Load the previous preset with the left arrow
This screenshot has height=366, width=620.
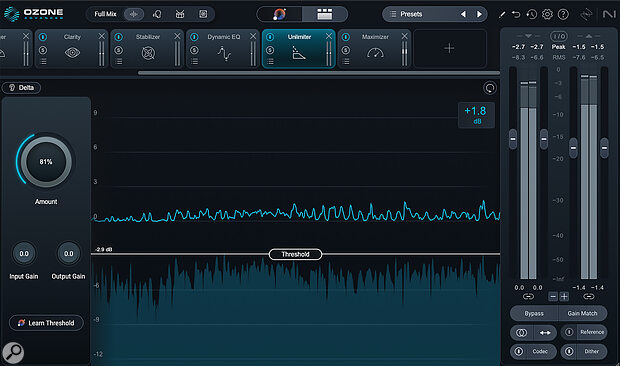(x=463, y=14)
